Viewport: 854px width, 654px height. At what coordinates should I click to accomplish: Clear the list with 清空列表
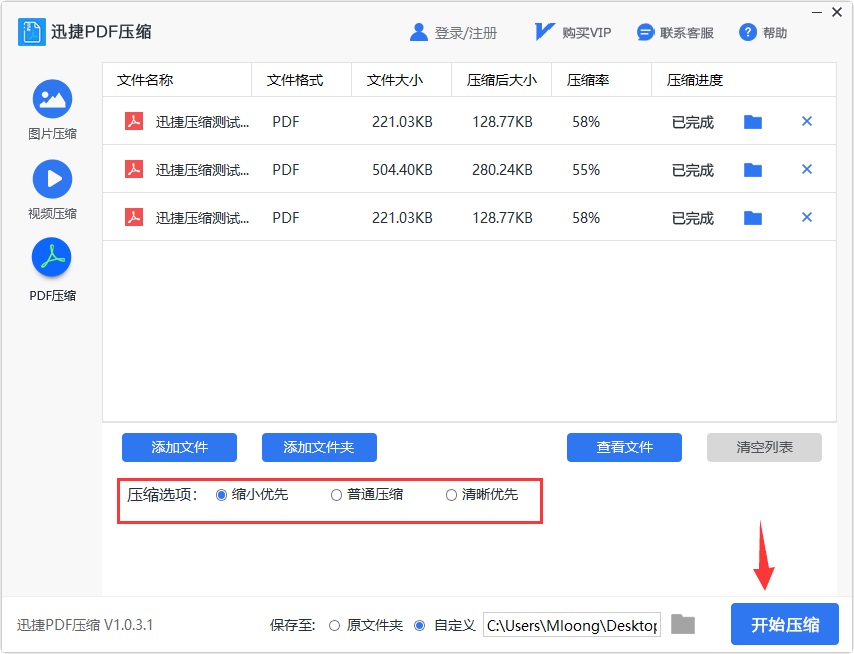(764, 447)
